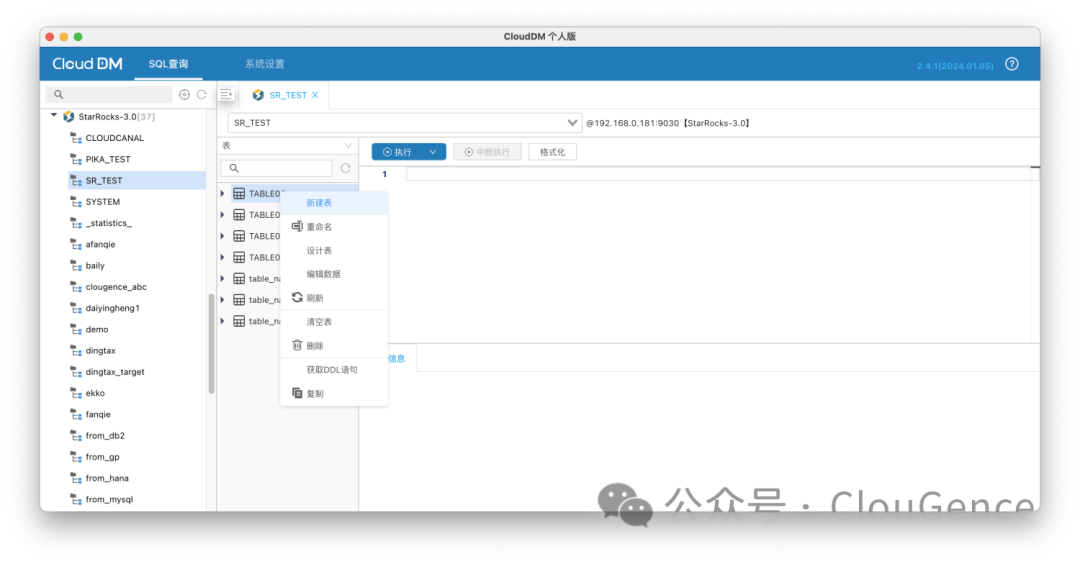Viewport: 1080px width, 564px height.
Task: Click the locate target icon beside database search
Action: (x=184, y=94)
